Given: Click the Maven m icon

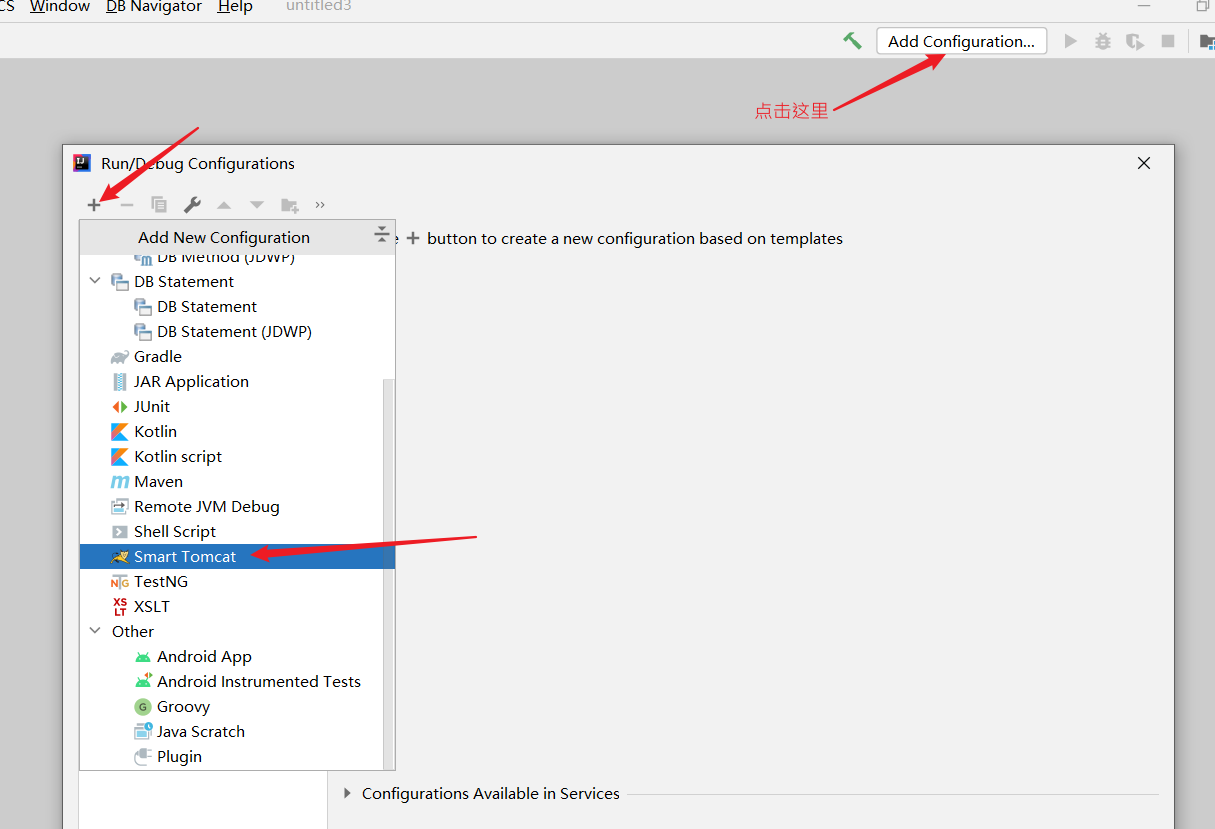Looking at the screenshot, I should point(120,482).
